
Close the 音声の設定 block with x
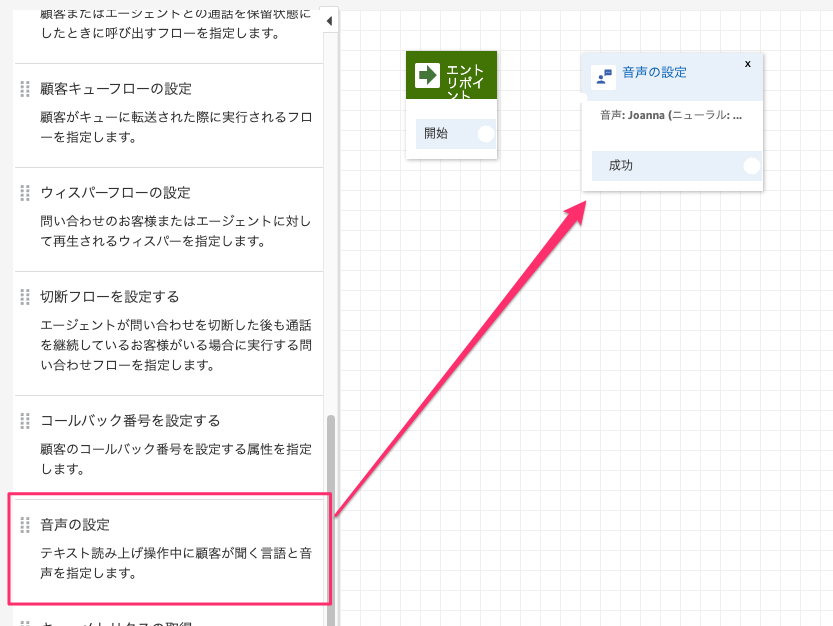pos(747,64)
